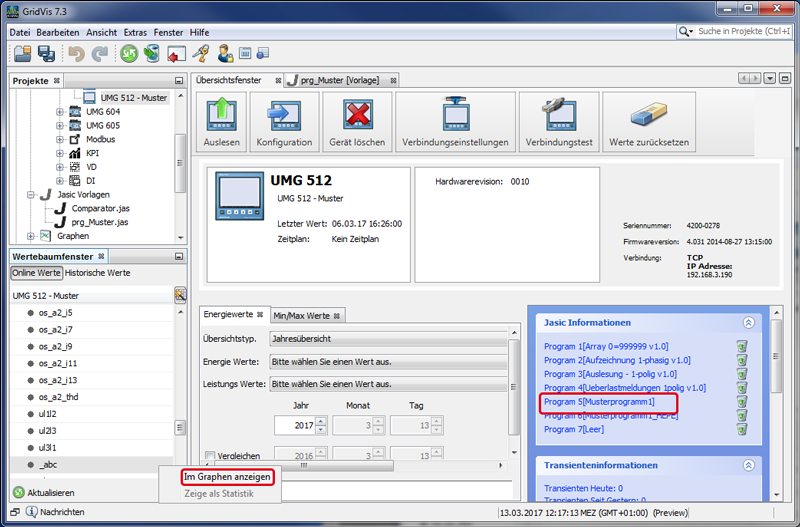
Task: Open the Bearbeiten menu
Action: click(x=58, y=32)
